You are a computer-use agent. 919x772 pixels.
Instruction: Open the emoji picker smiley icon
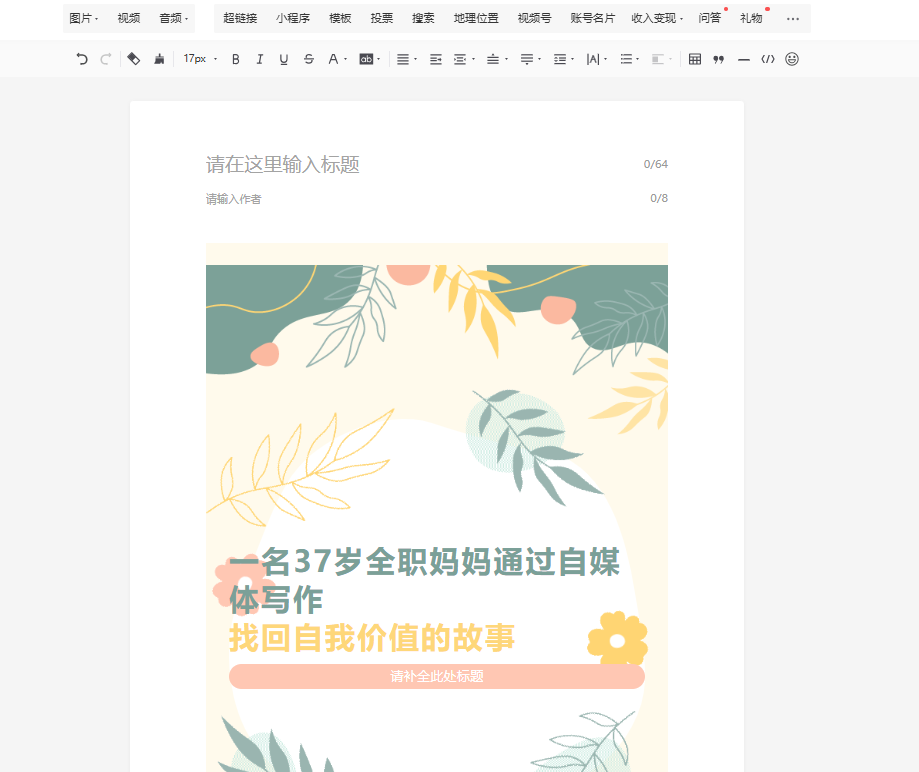tap(792, 59)
